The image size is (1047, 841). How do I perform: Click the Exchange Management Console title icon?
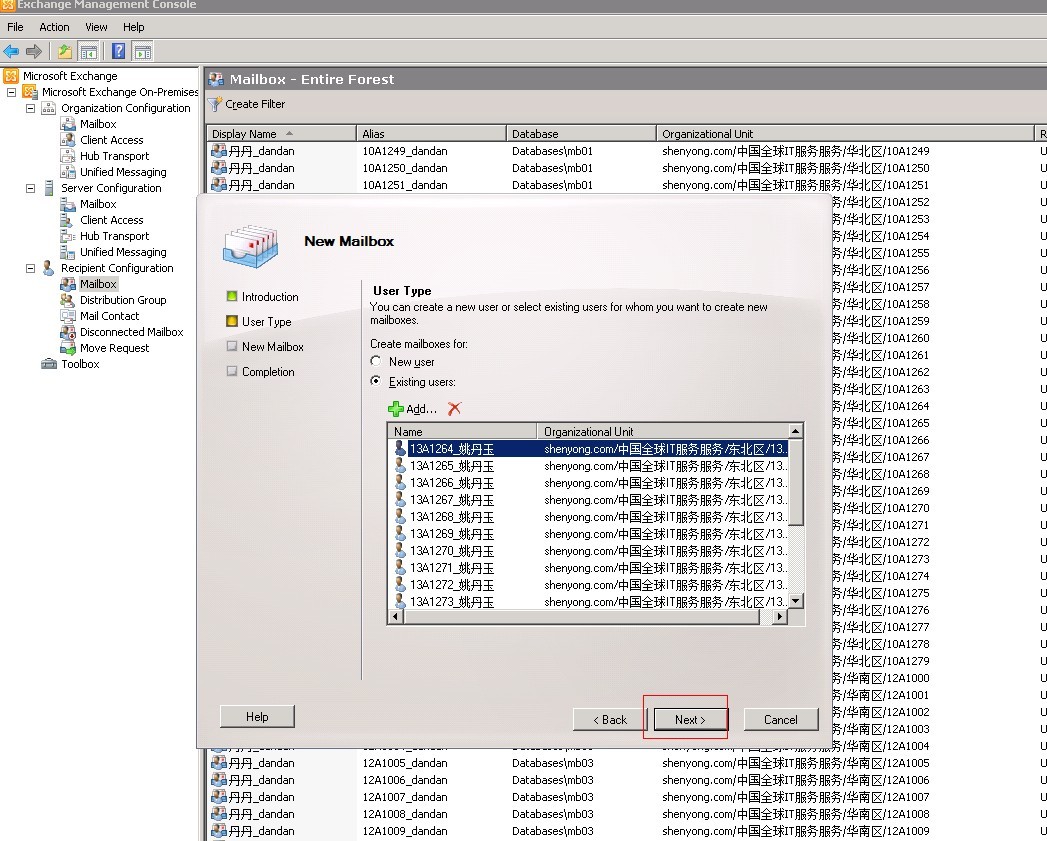point(7,5)
